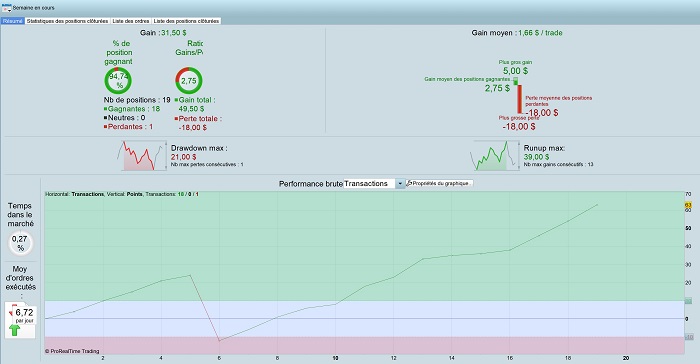Image resolution: width=700 pixels, height=364 pixels.
Task: Click the Temps dans le marché label
Action: [20, 215]
